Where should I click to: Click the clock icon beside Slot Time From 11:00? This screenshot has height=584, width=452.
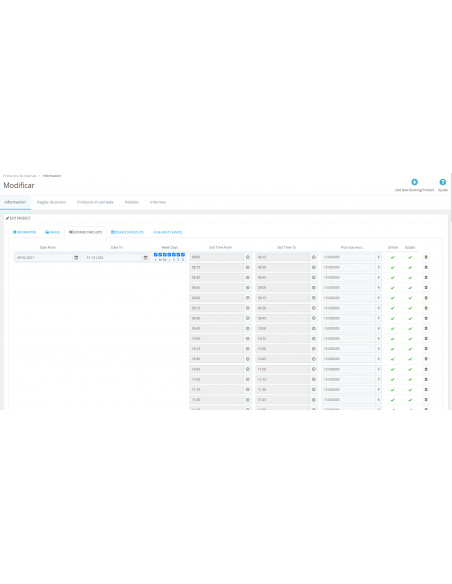point(248,379)
